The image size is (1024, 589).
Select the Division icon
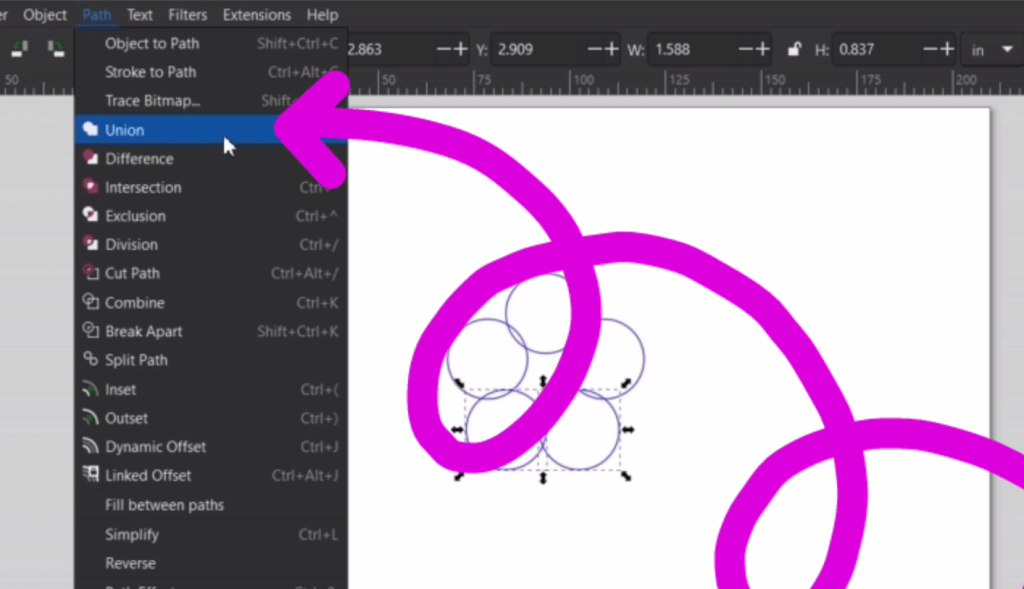click(90, 244)
